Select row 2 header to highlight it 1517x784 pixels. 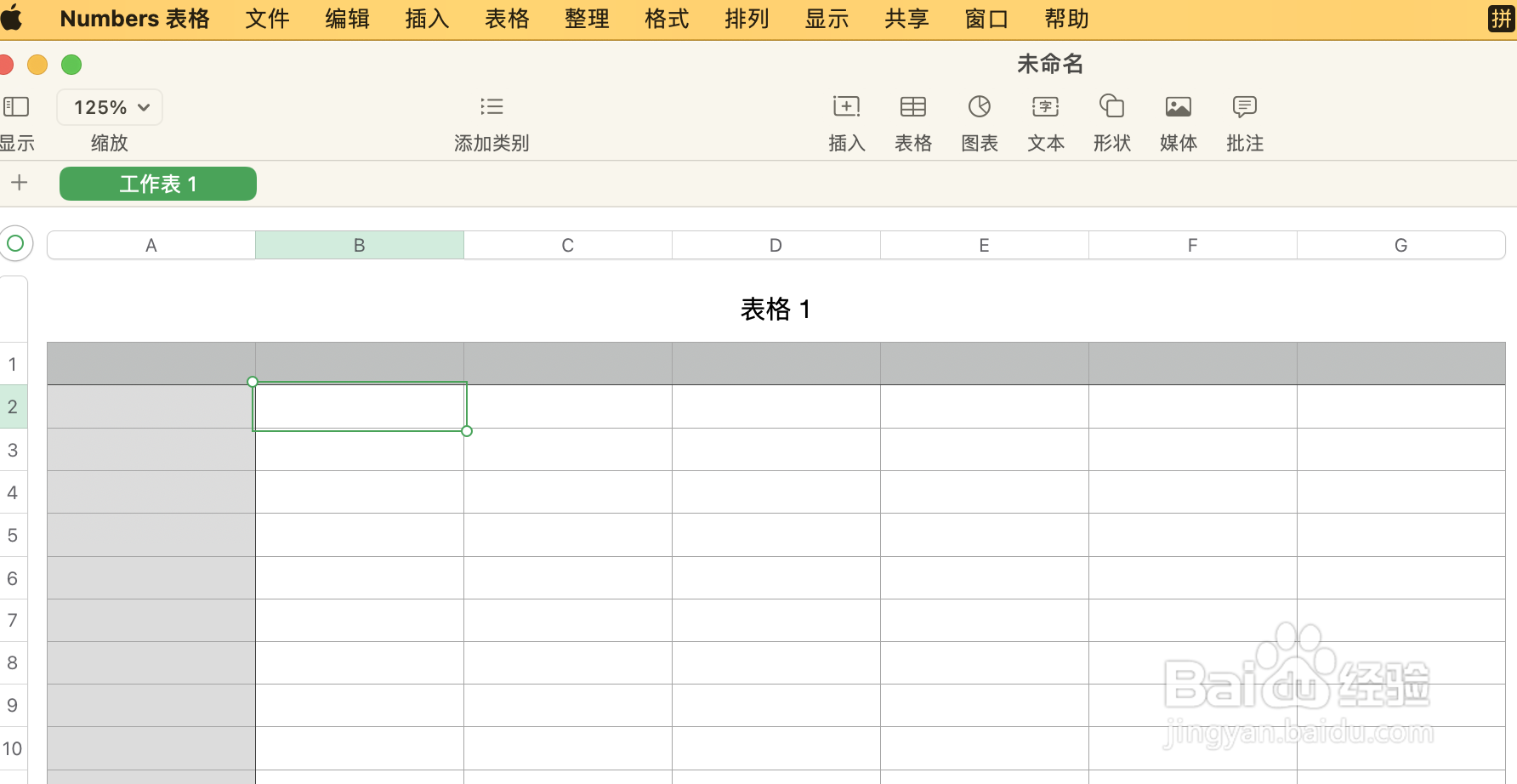pyautogui.click(x=13, y=406)
